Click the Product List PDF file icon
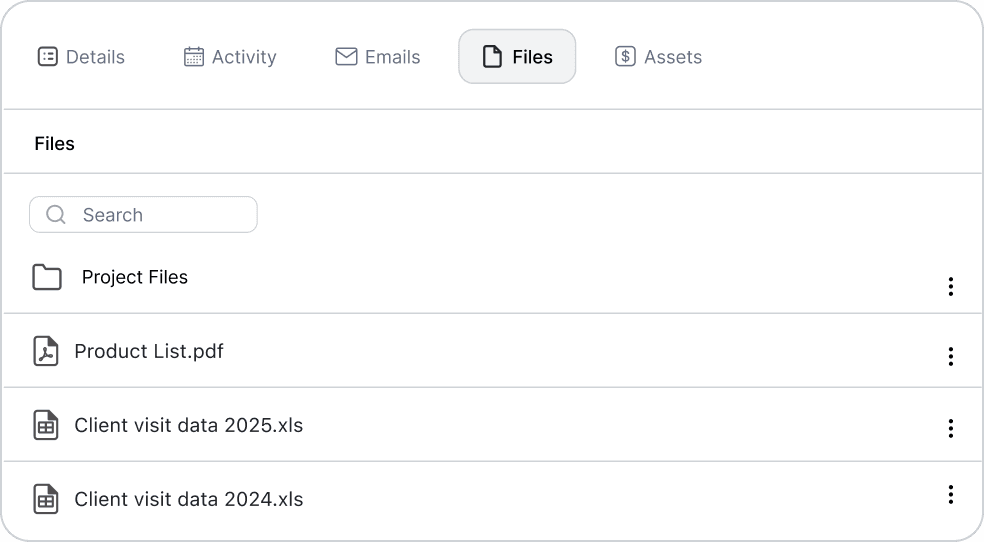 click(46, 351)
